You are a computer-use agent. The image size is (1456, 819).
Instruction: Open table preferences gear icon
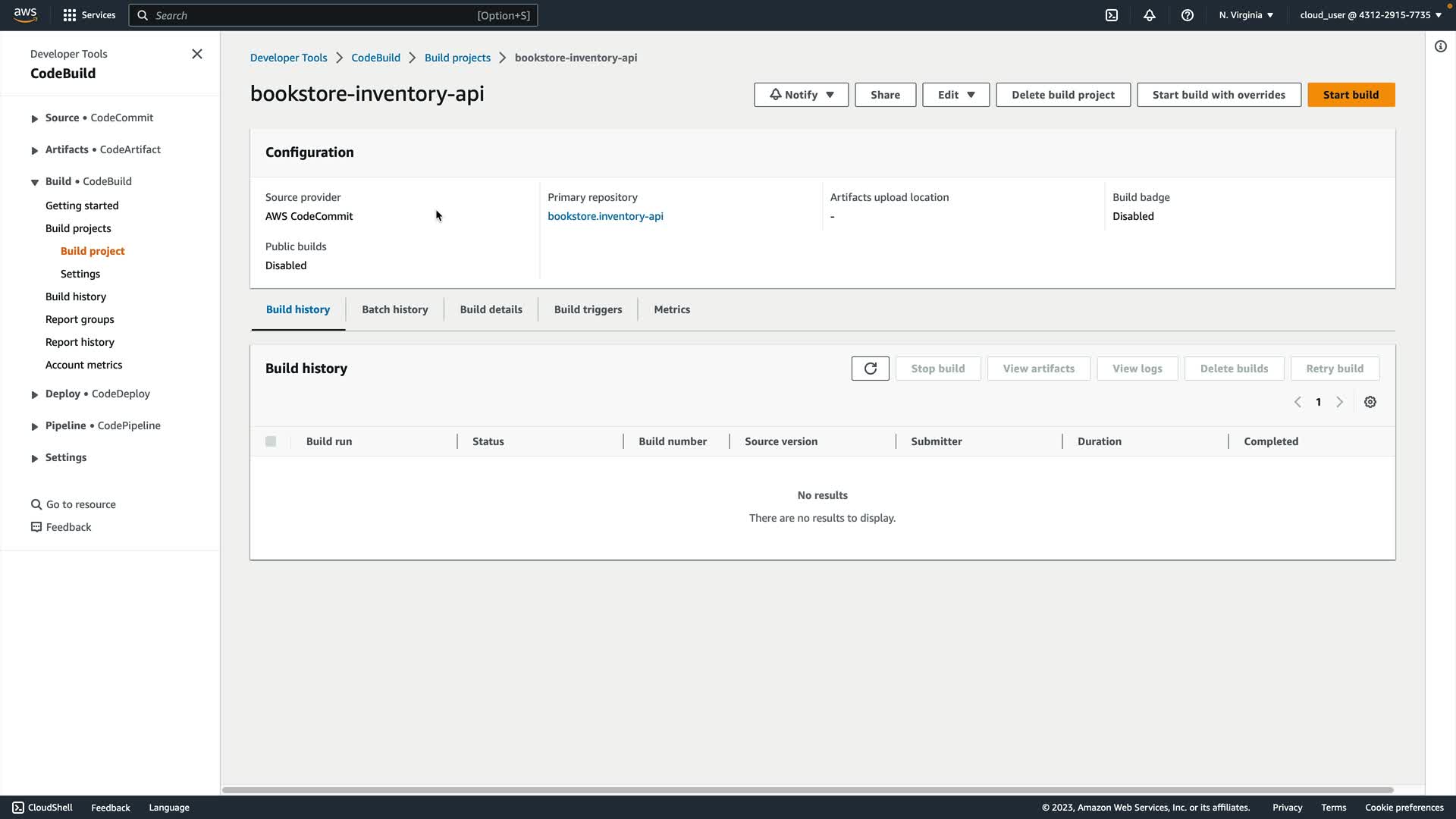[1370, 402]
